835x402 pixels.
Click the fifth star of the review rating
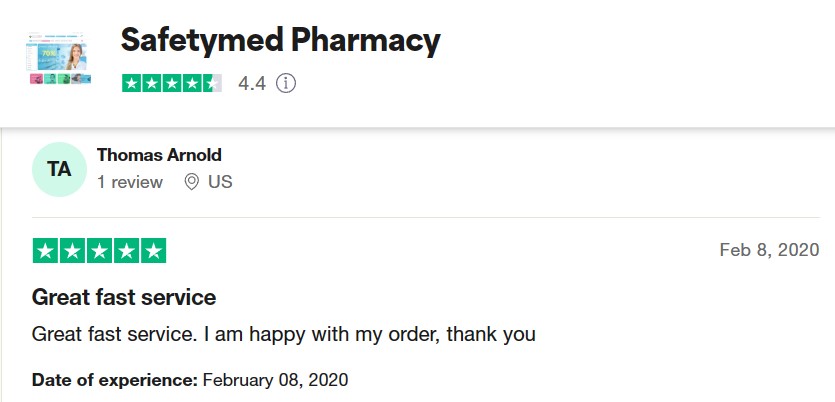coord(153,251)
